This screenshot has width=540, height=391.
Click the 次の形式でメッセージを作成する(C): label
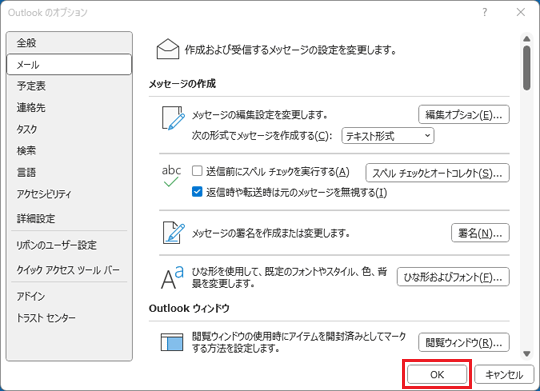[262, 136]
